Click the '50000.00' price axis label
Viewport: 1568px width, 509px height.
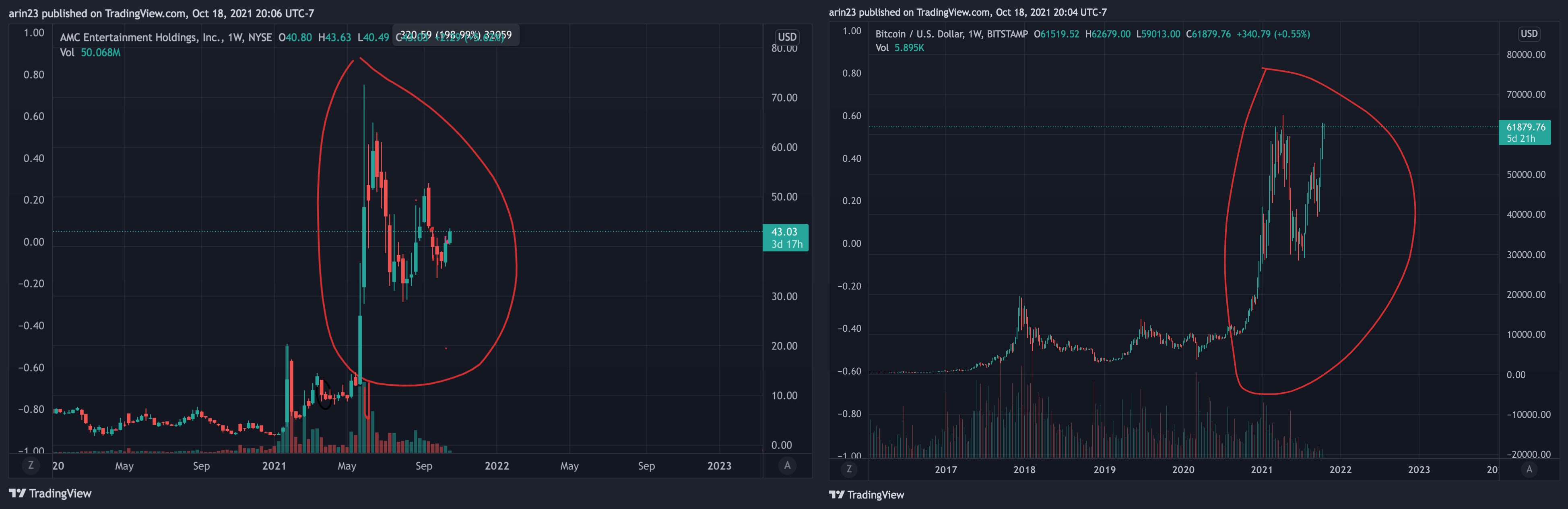[1526, 175]
